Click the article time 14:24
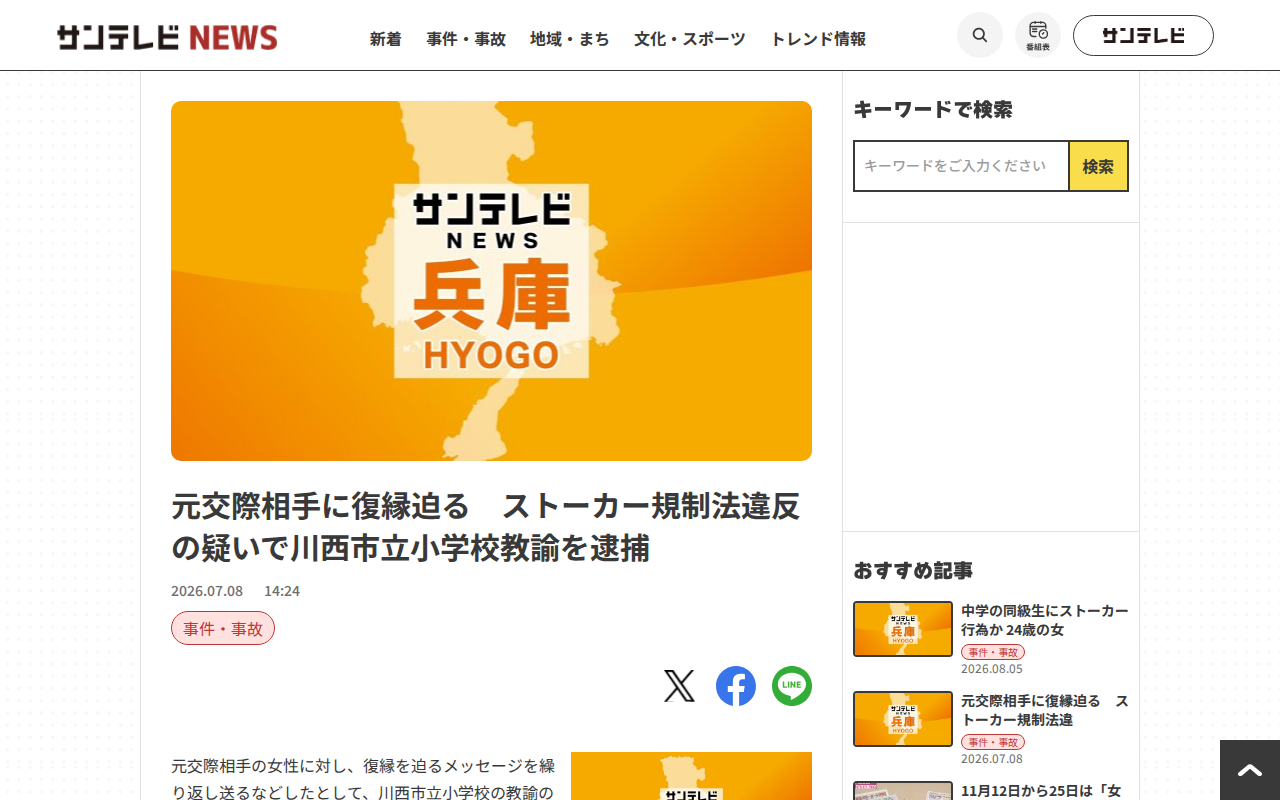Image resolution: width=1280 pixels, height=800 pixels. [282, 591]
